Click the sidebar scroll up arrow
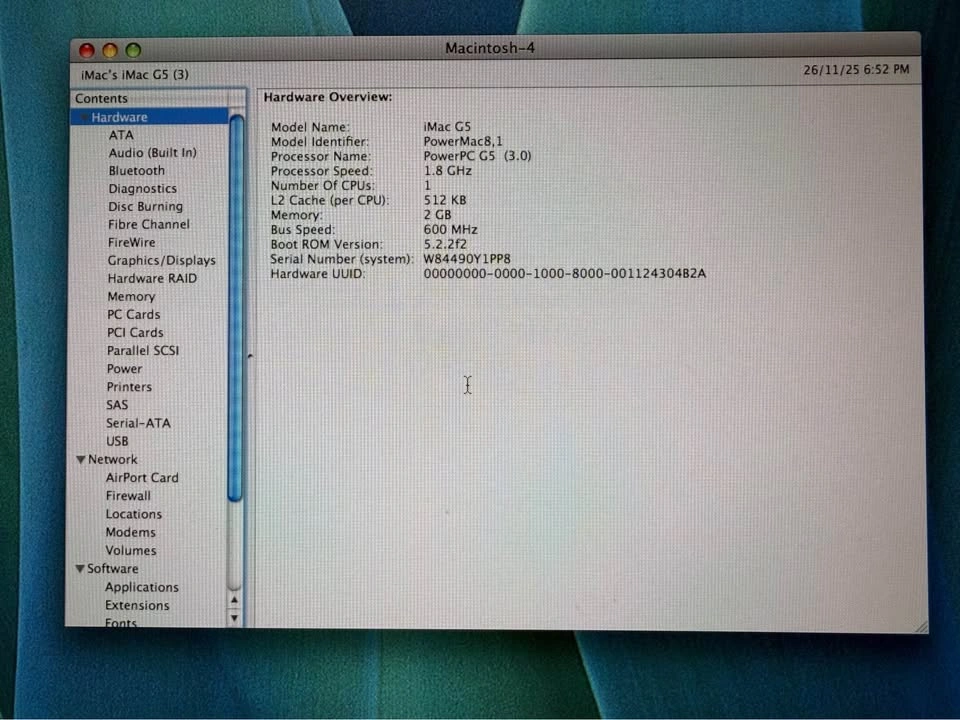The width and height of the screenshot is (960, 720). [234, 601]
